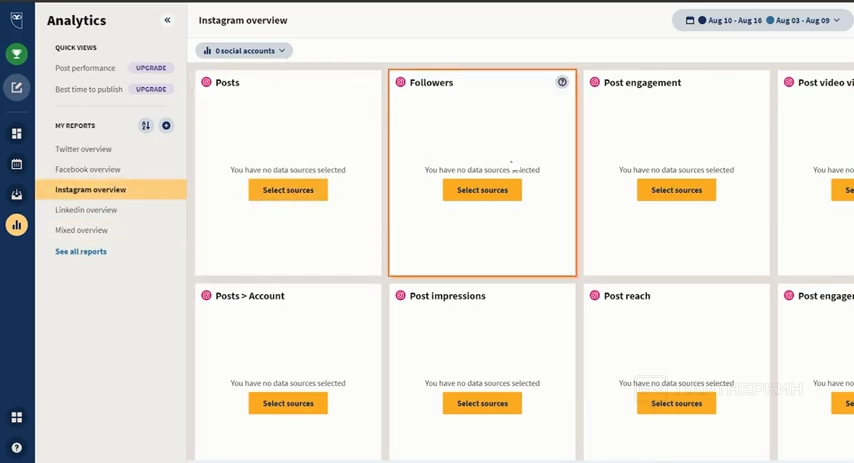Open Streams dashboard grid icon
Viewport: 854px width, 463px height.
click(x=16, y=133)
